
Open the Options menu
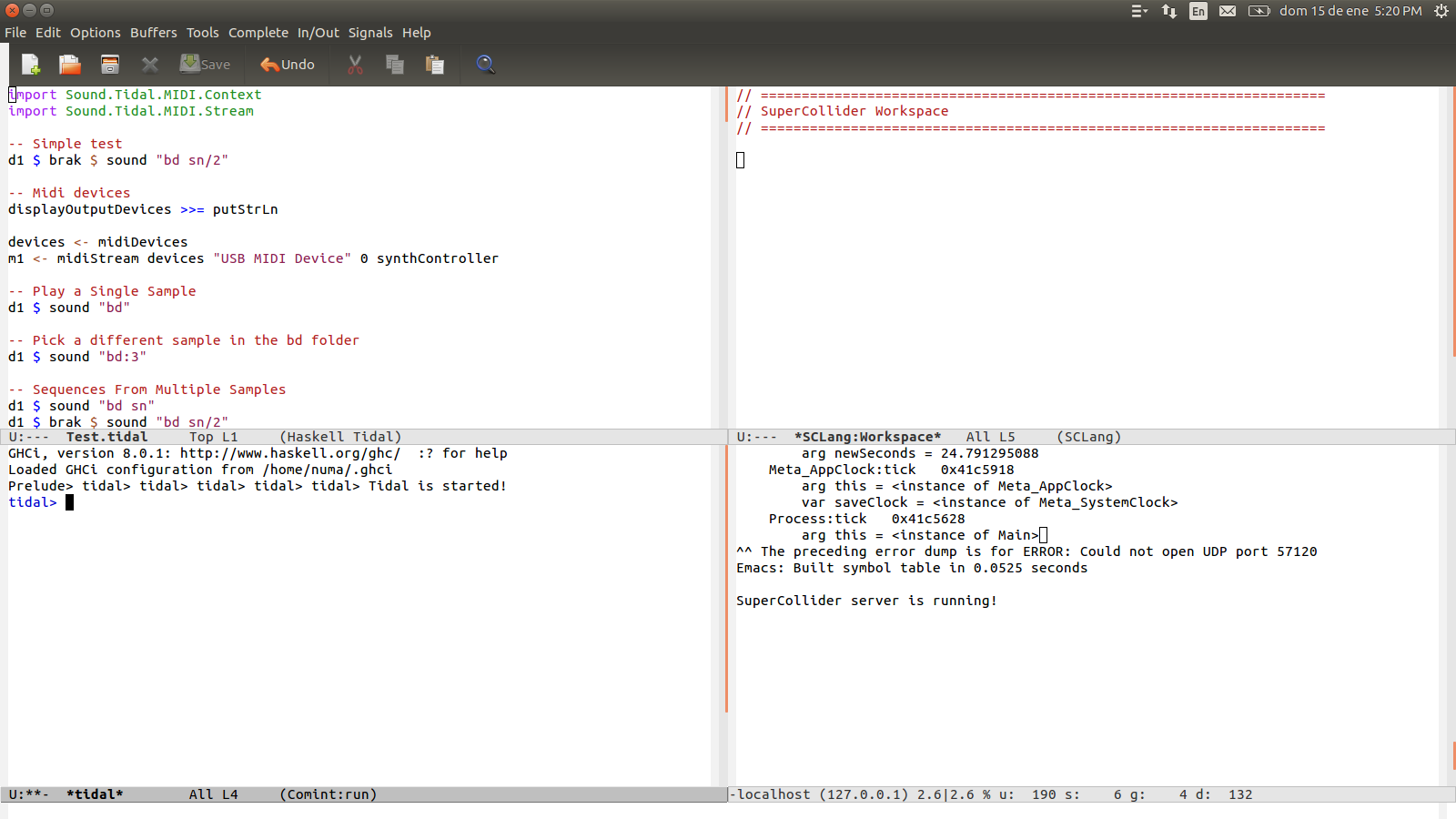(x=96, y=33)
